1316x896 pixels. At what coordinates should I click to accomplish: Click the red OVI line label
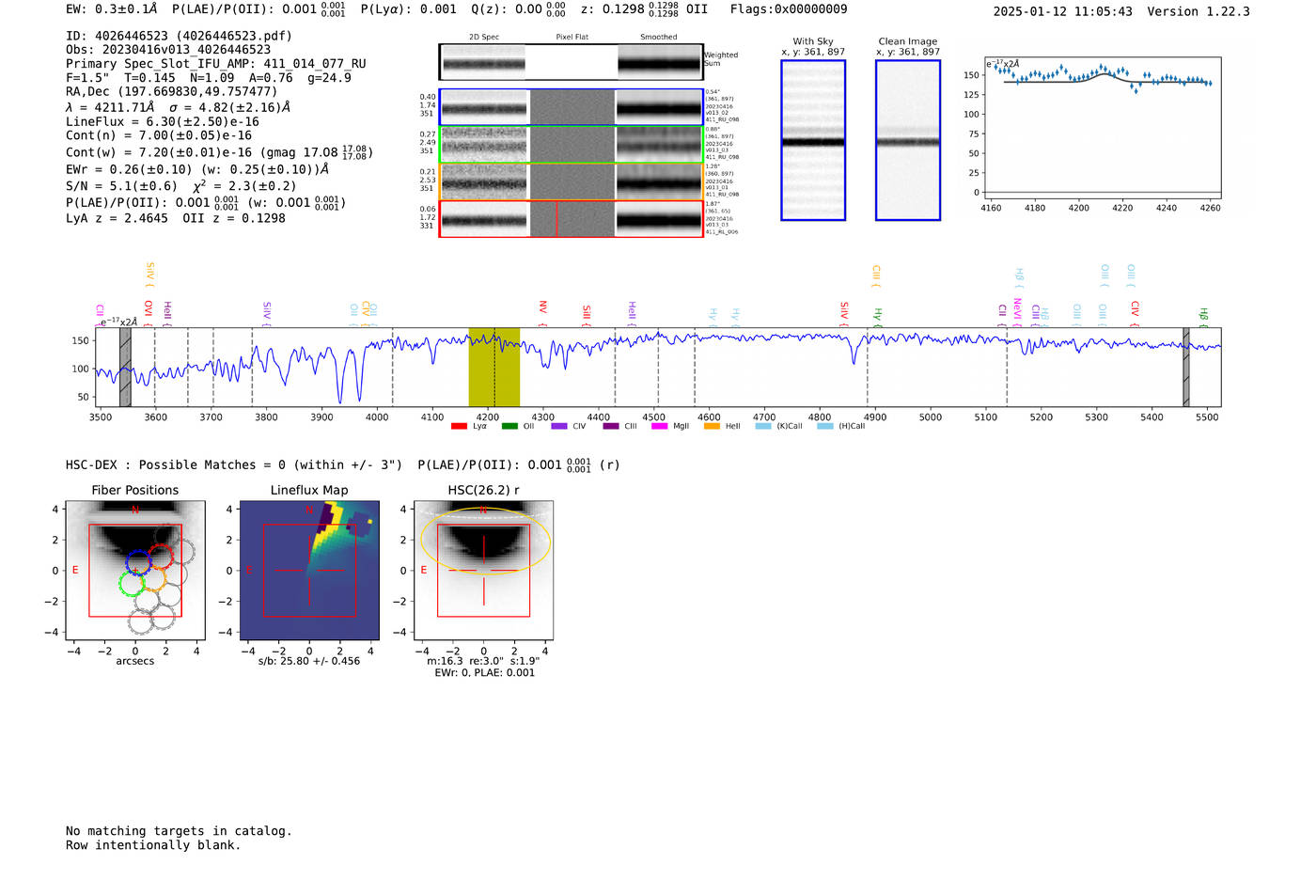point(149,313)
